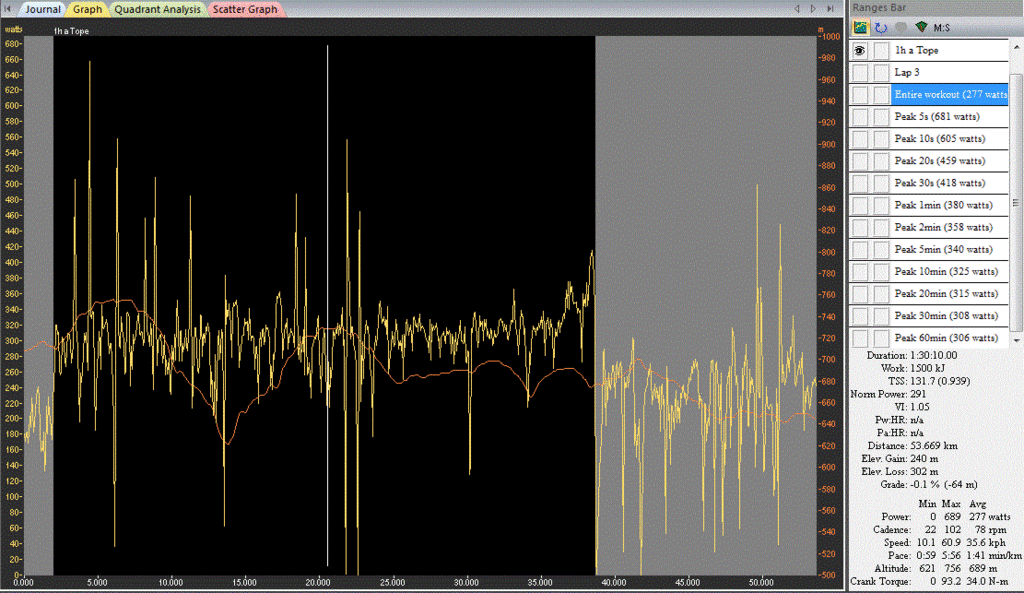Image resolution: width=1024 pixels, height=593 pixels.
Task: Hide the '1h a Tope' range eye icon
Action: point(860,50)
